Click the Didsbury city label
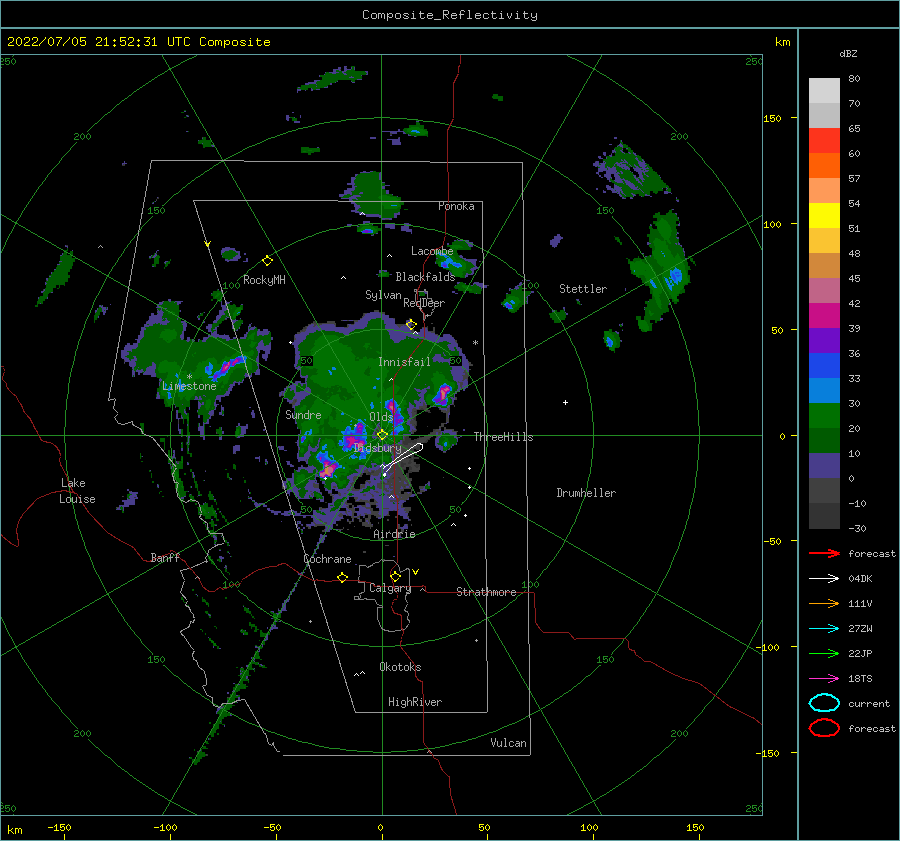900x841 pixels. (377, 448)
